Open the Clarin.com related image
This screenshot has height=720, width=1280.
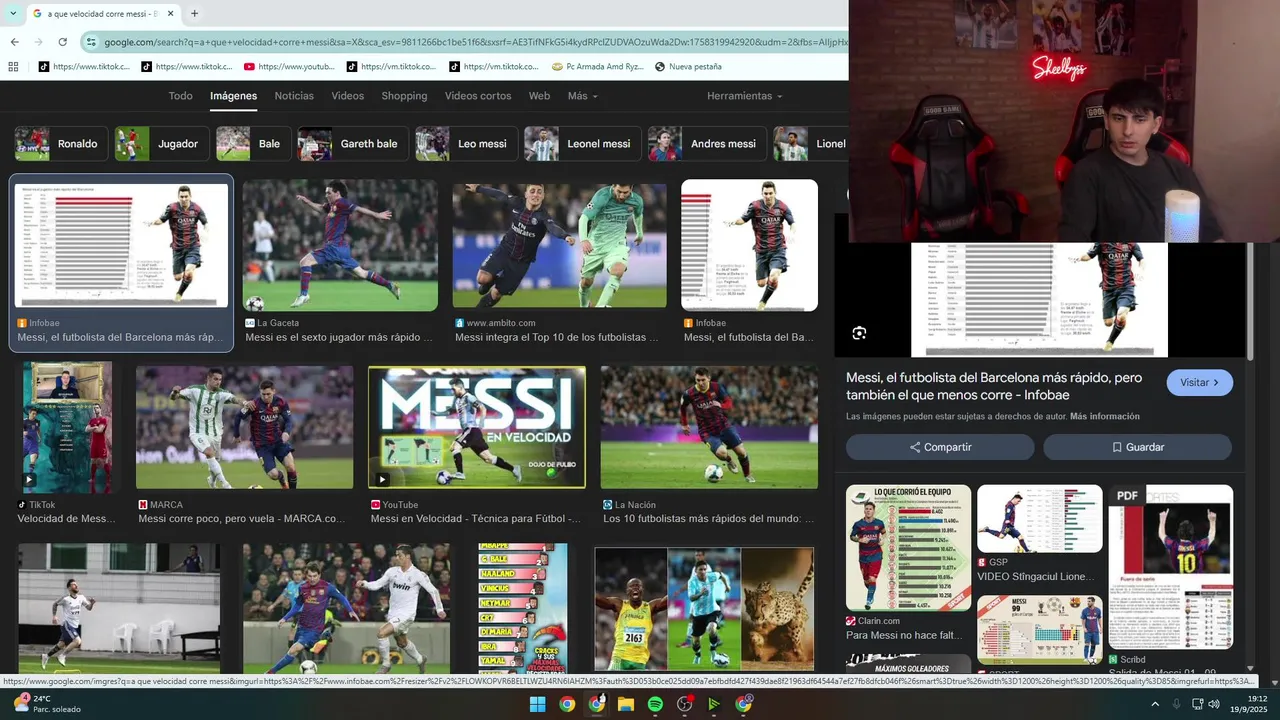pyautogui.click(x=908, y=548)
